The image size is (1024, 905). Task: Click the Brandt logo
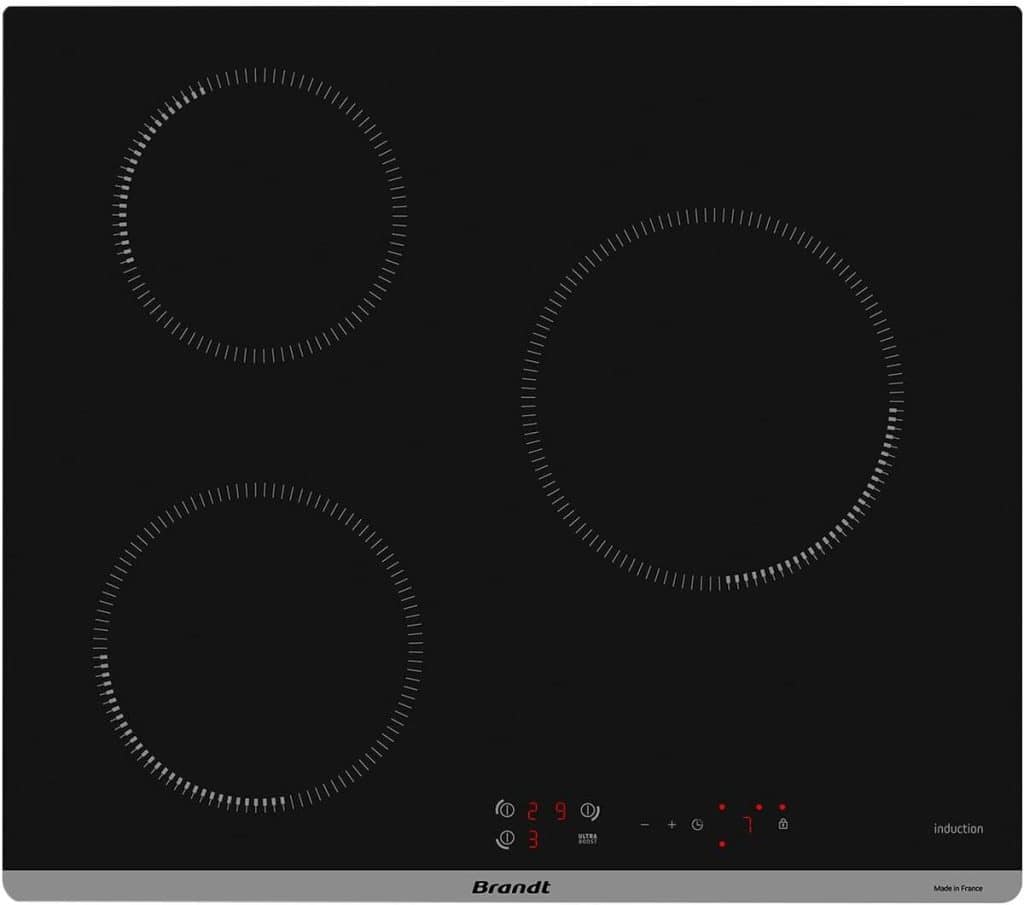(x=511, y=887)
